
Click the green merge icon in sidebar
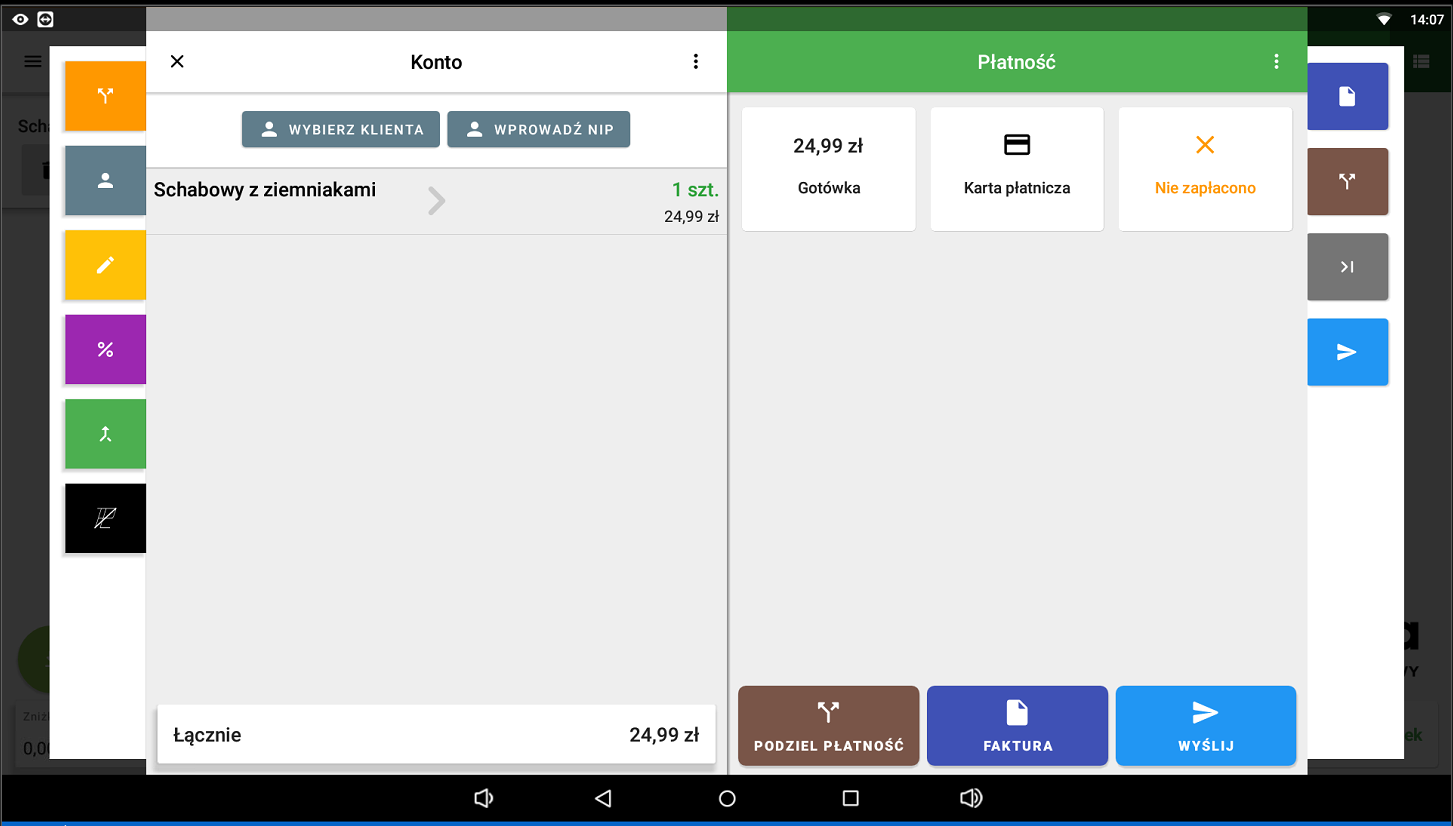(105, 434)
